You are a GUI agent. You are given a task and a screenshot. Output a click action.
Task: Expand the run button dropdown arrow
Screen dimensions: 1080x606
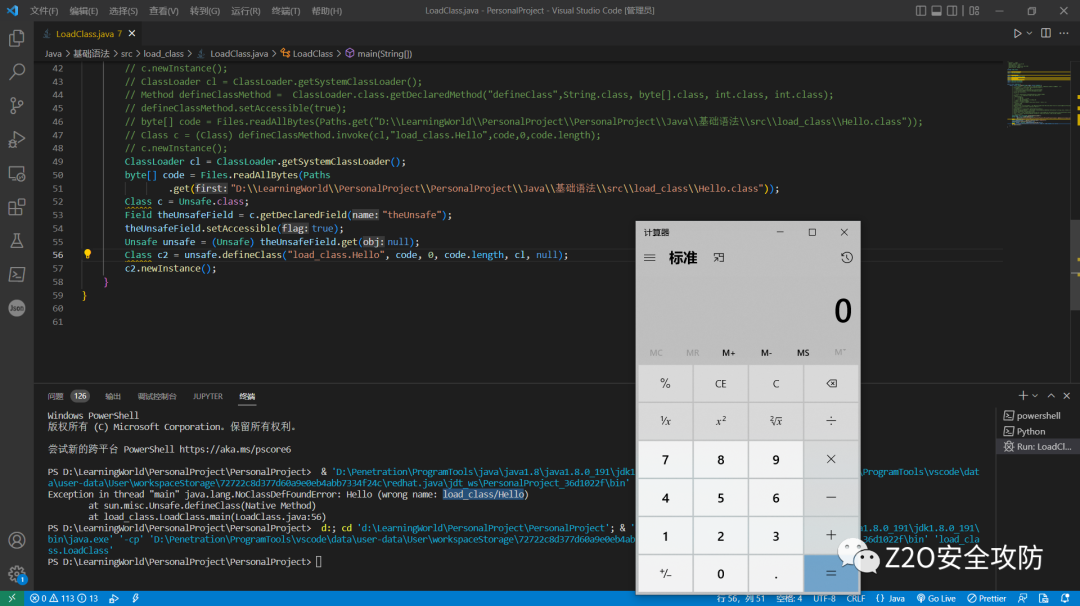(1030, 33)
